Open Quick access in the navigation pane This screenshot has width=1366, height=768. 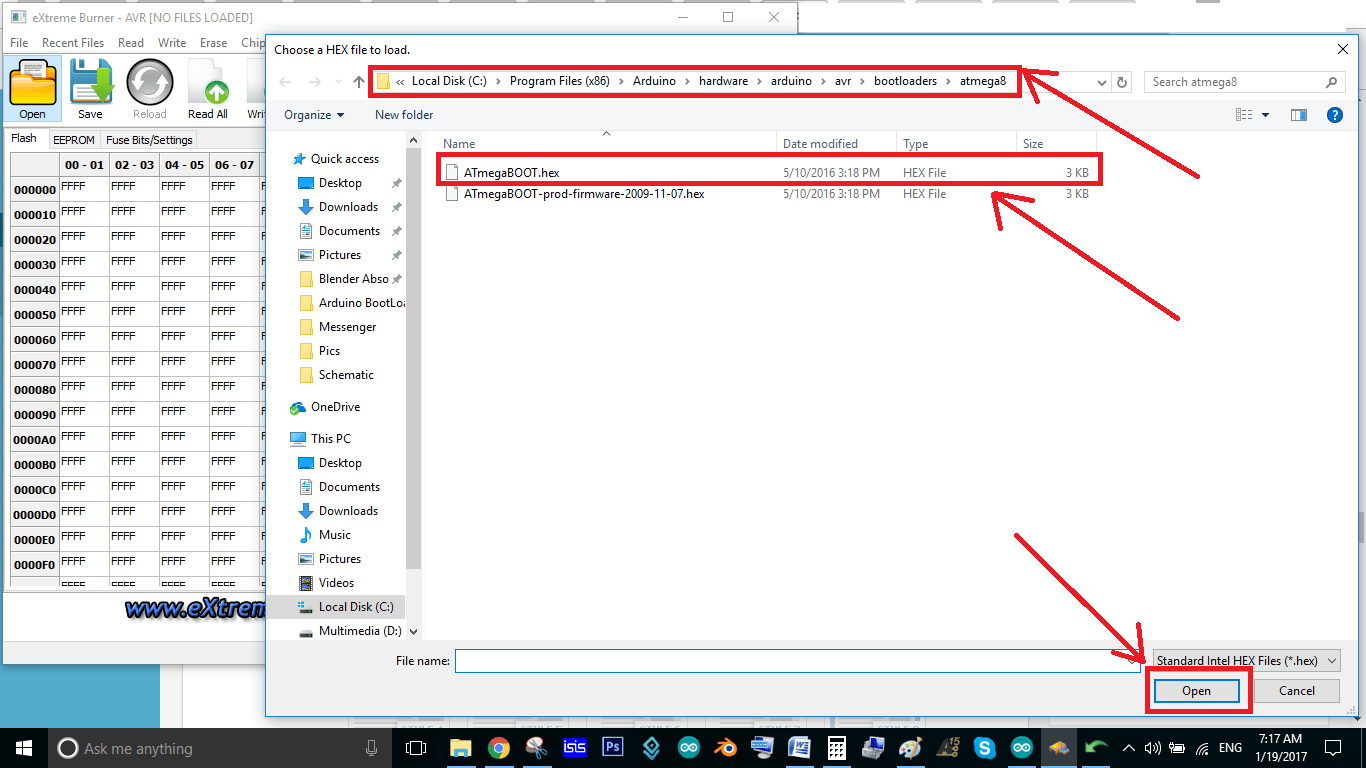pyautogui.click(x=345, y=159)
